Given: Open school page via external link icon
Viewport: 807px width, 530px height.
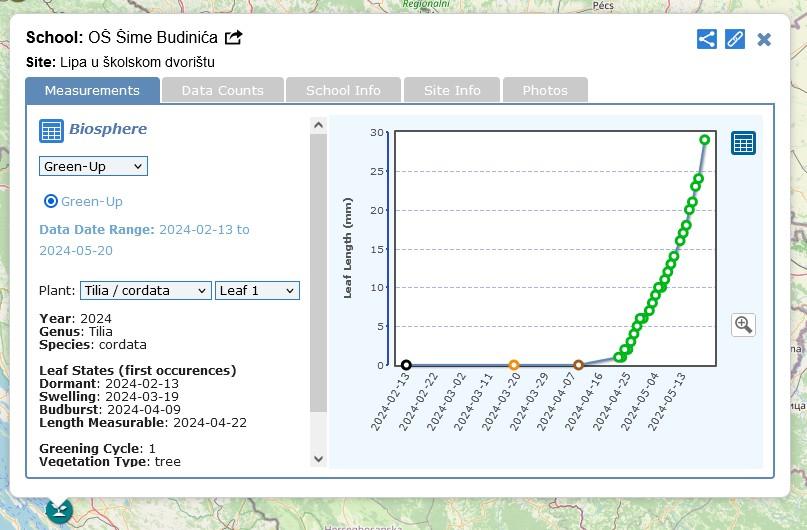Looking at the screenshot, I should pyautogui.click(x=234, y=38).
